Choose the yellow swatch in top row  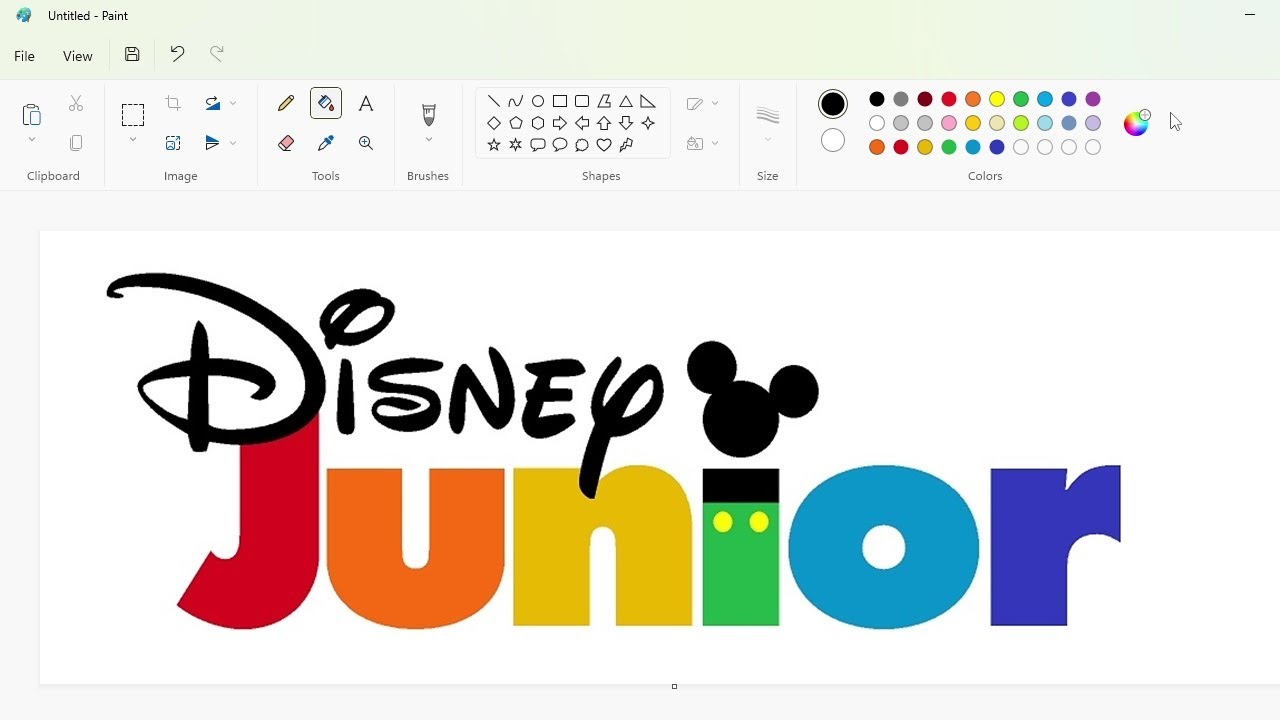[997, 99]
